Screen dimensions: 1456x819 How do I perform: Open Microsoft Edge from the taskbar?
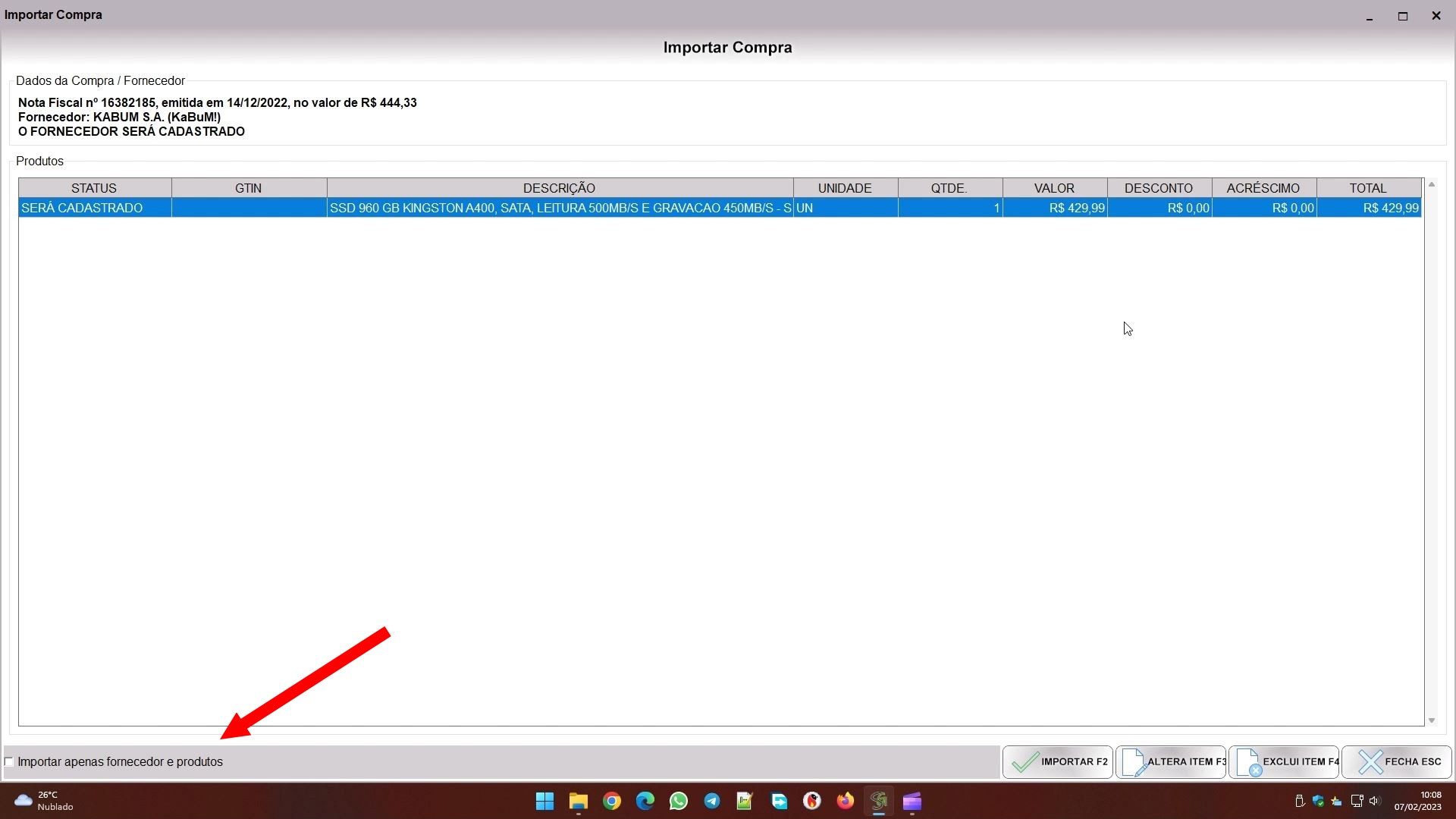pyautogui.click(x=645, y=802)
